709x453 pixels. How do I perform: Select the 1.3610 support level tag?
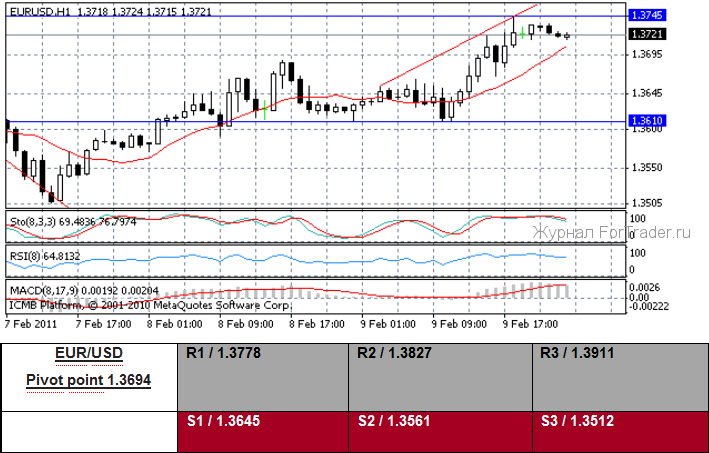[647, 121]
